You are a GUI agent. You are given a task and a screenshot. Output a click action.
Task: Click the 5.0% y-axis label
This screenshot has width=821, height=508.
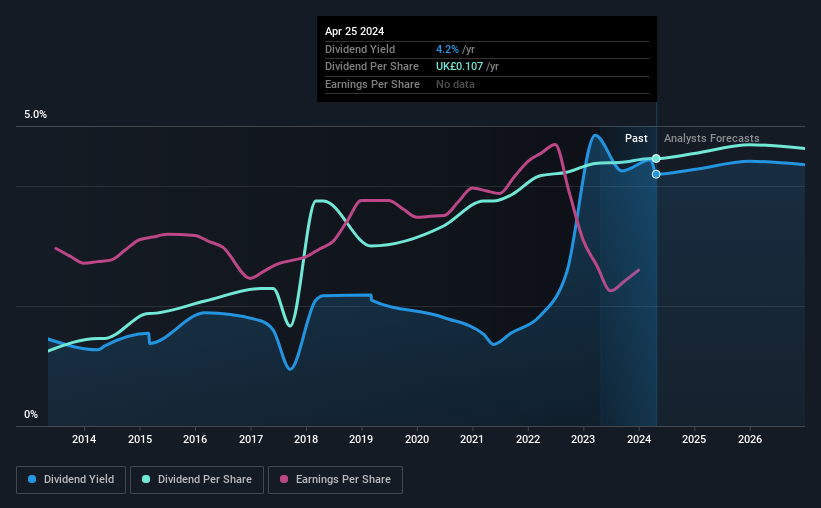35,115
